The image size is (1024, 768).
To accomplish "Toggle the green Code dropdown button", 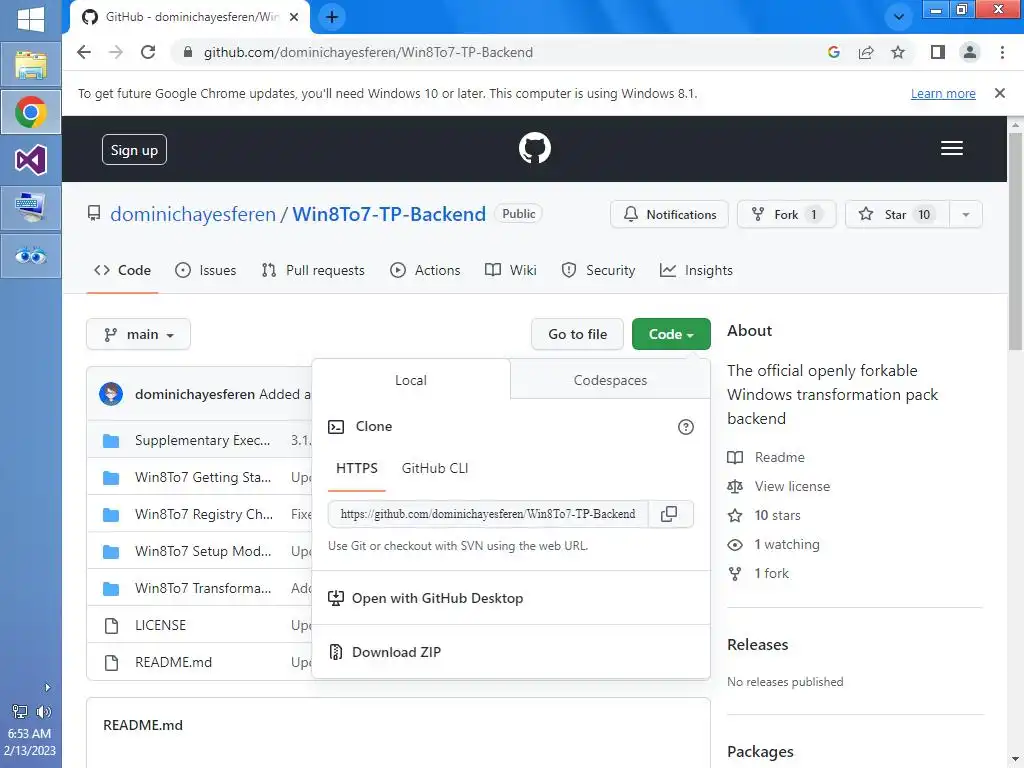I will click(x=671, y=334).
